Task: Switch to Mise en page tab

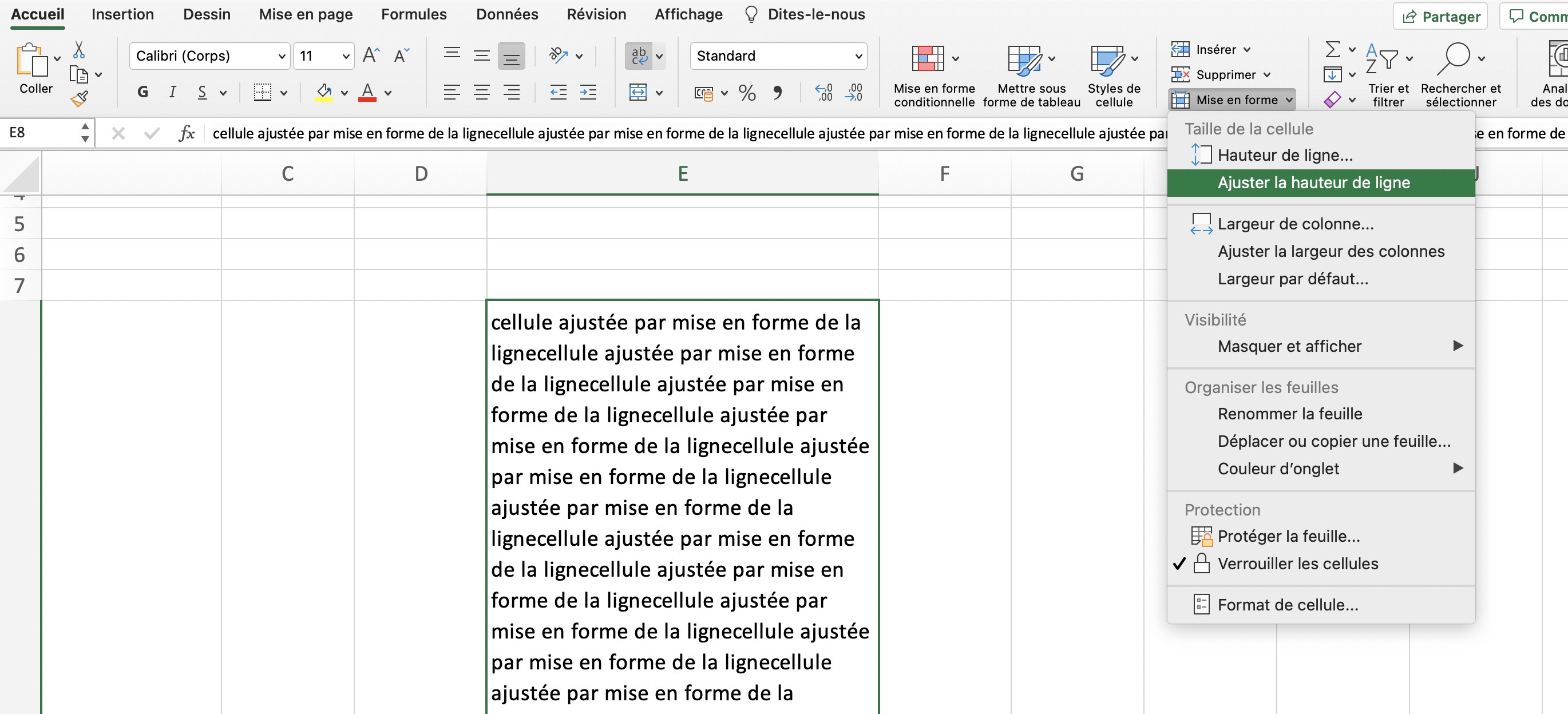Action: [306, 15]
